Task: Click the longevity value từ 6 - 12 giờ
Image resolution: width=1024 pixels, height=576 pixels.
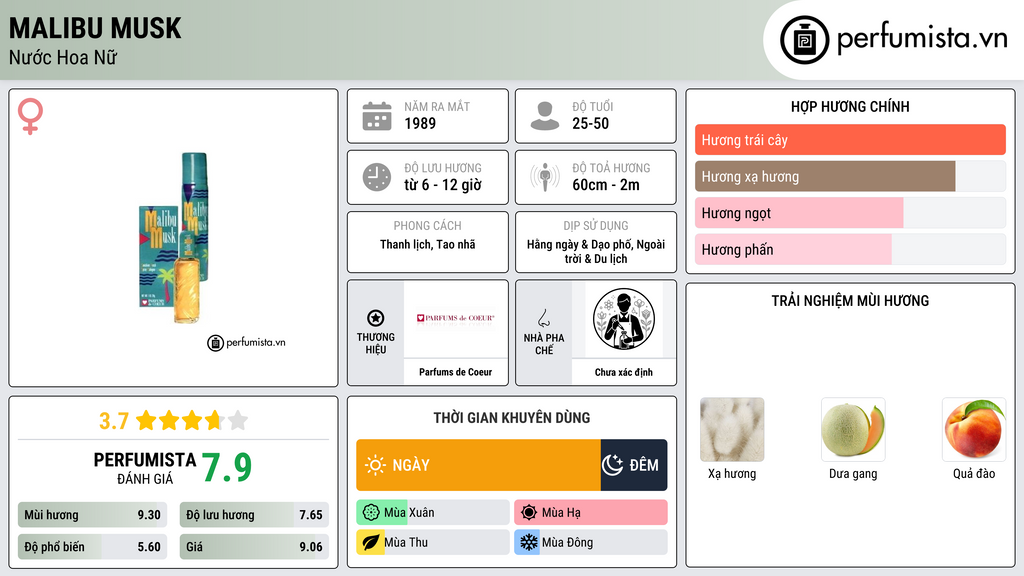Action: coord(443,185)
